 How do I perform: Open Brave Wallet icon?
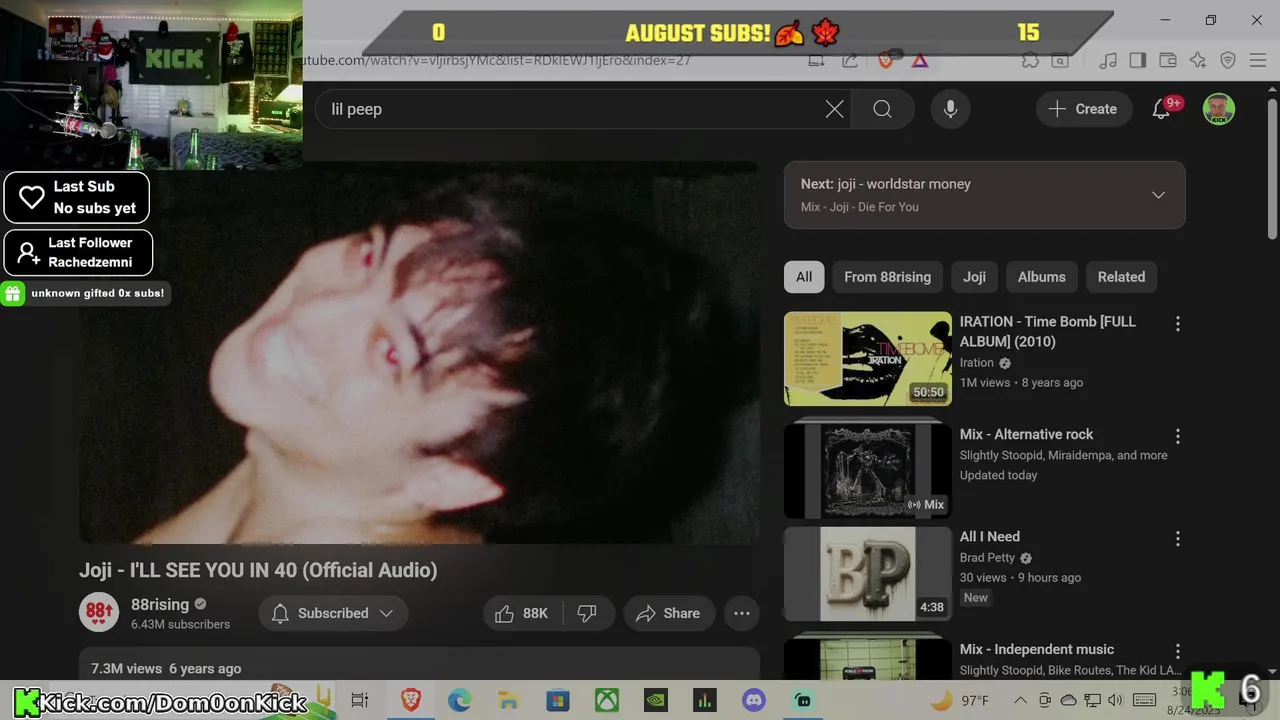tap(1167, 60)
